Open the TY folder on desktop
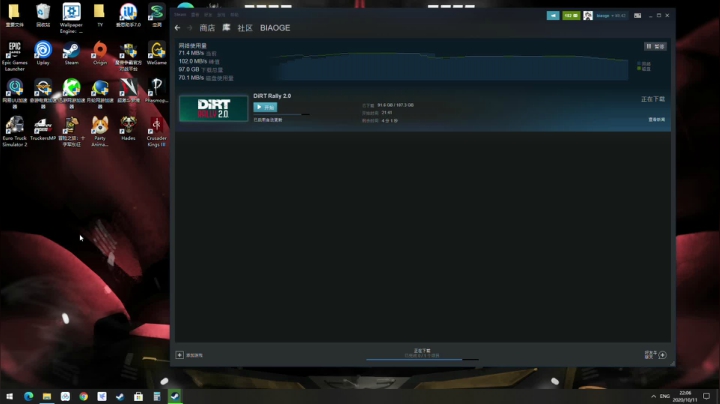Viewport: 720px width, 404px height. [x=100, y=15]
